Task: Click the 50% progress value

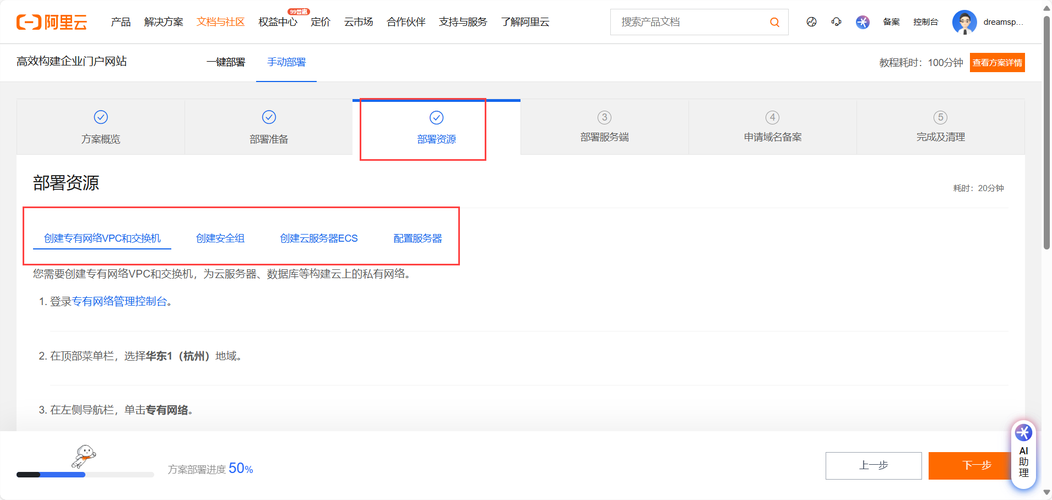Action: (x=241, y=468)
